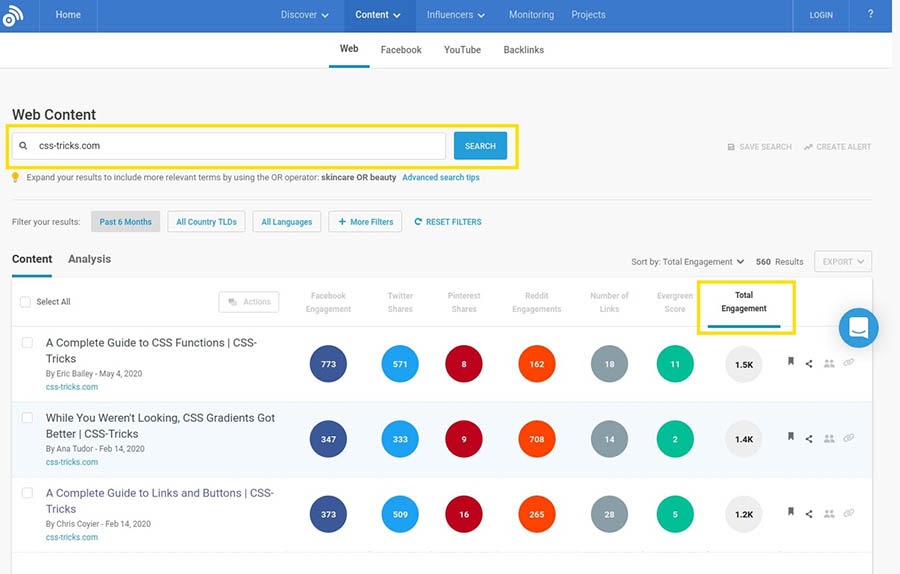Image resolution: width=900 pixels, height=574 pixels.
Task: Open the Sort by Total Engagement dropdown
Action: pos(688,262)
